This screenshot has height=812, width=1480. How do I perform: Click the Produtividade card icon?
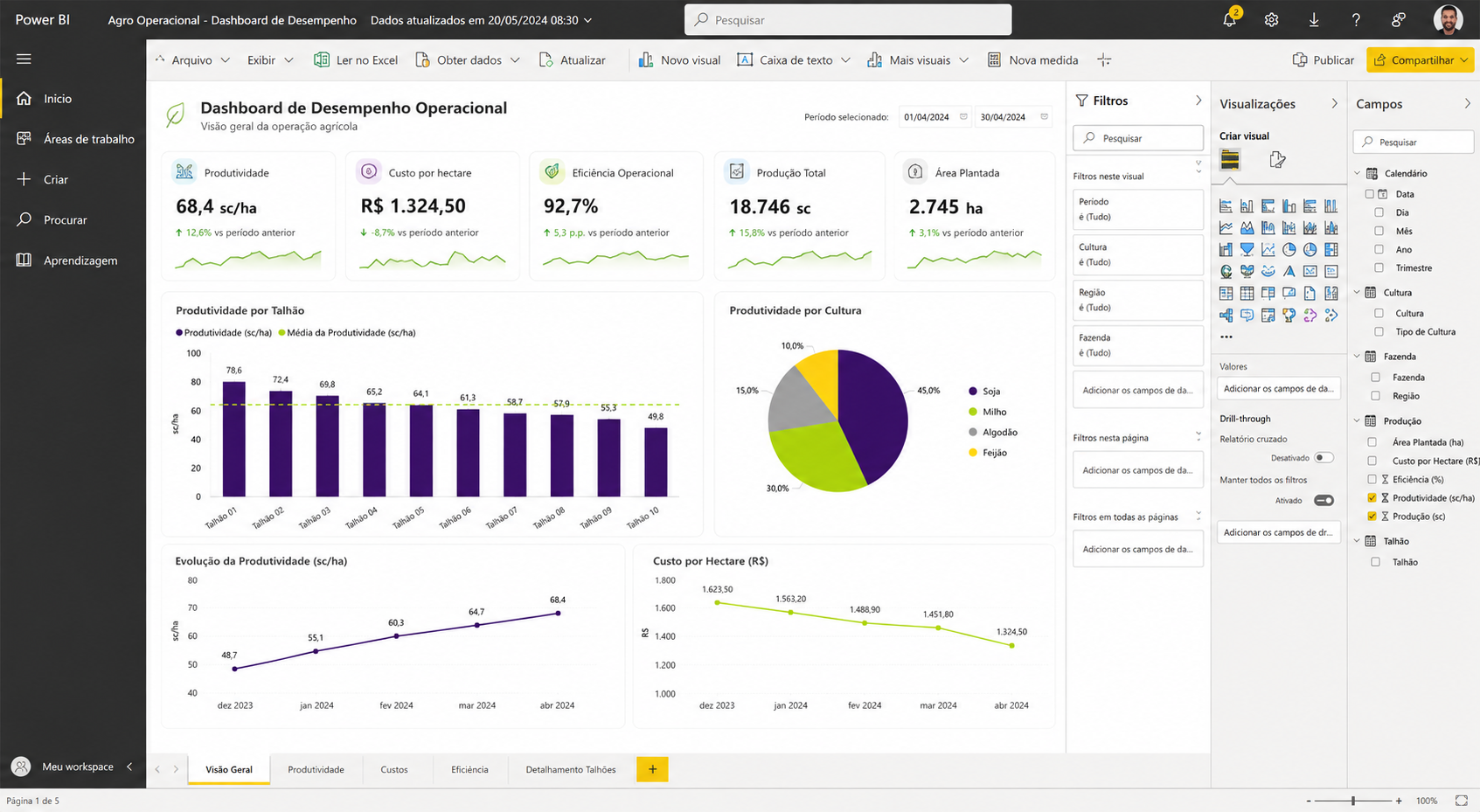[184, 171]
